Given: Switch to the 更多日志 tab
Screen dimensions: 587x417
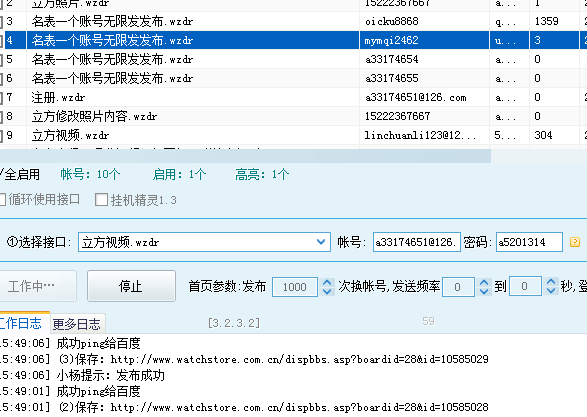Looking at the screenshot, I should tap(77, 324).
